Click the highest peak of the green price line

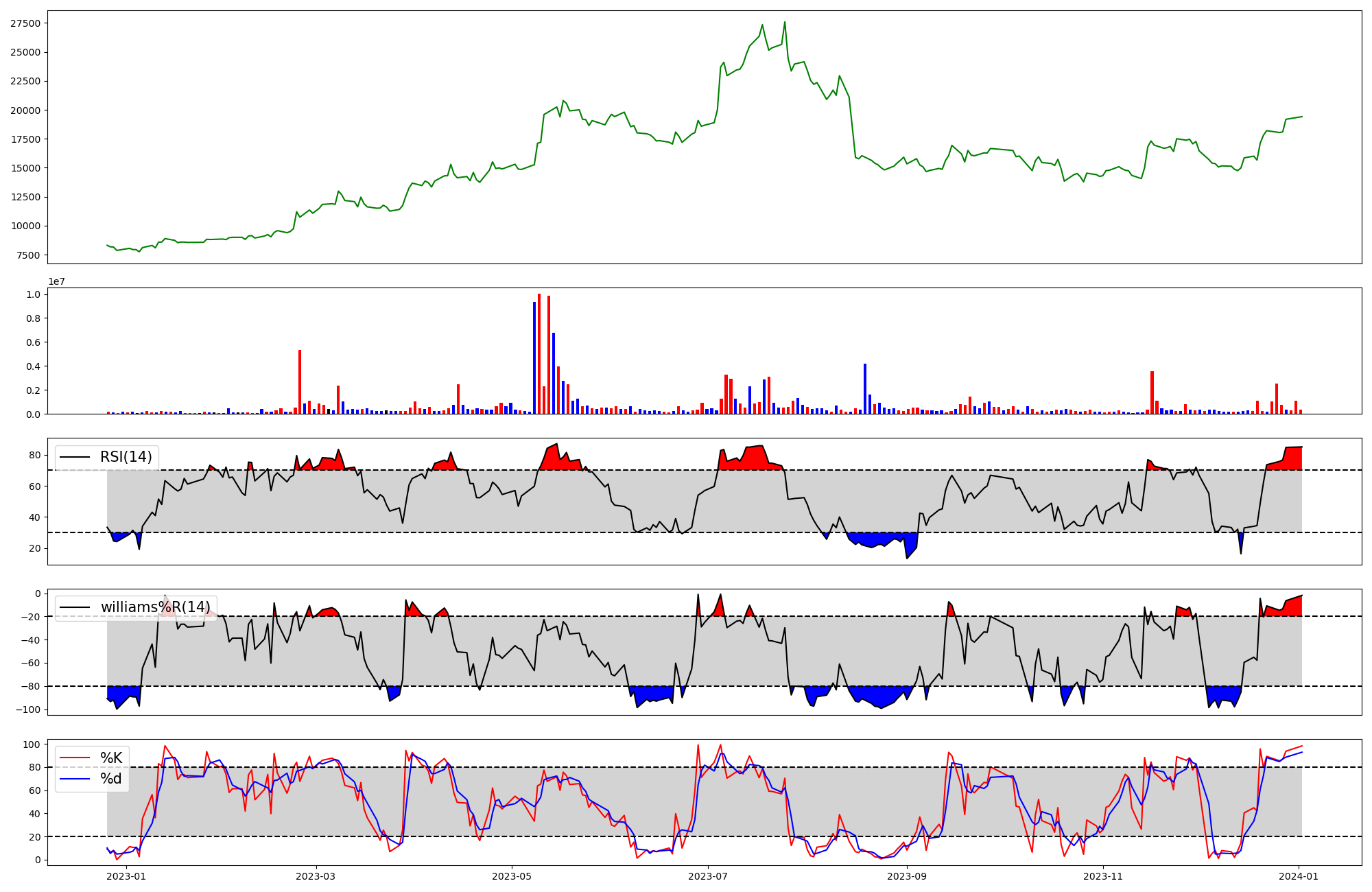click(x=785, y=23)
